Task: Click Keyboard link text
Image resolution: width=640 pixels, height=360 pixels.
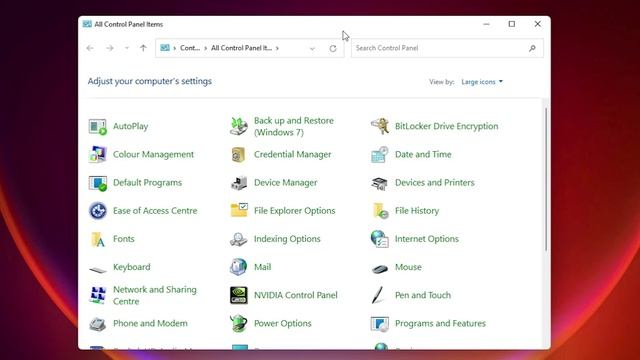Action: (x=131, y=267)
